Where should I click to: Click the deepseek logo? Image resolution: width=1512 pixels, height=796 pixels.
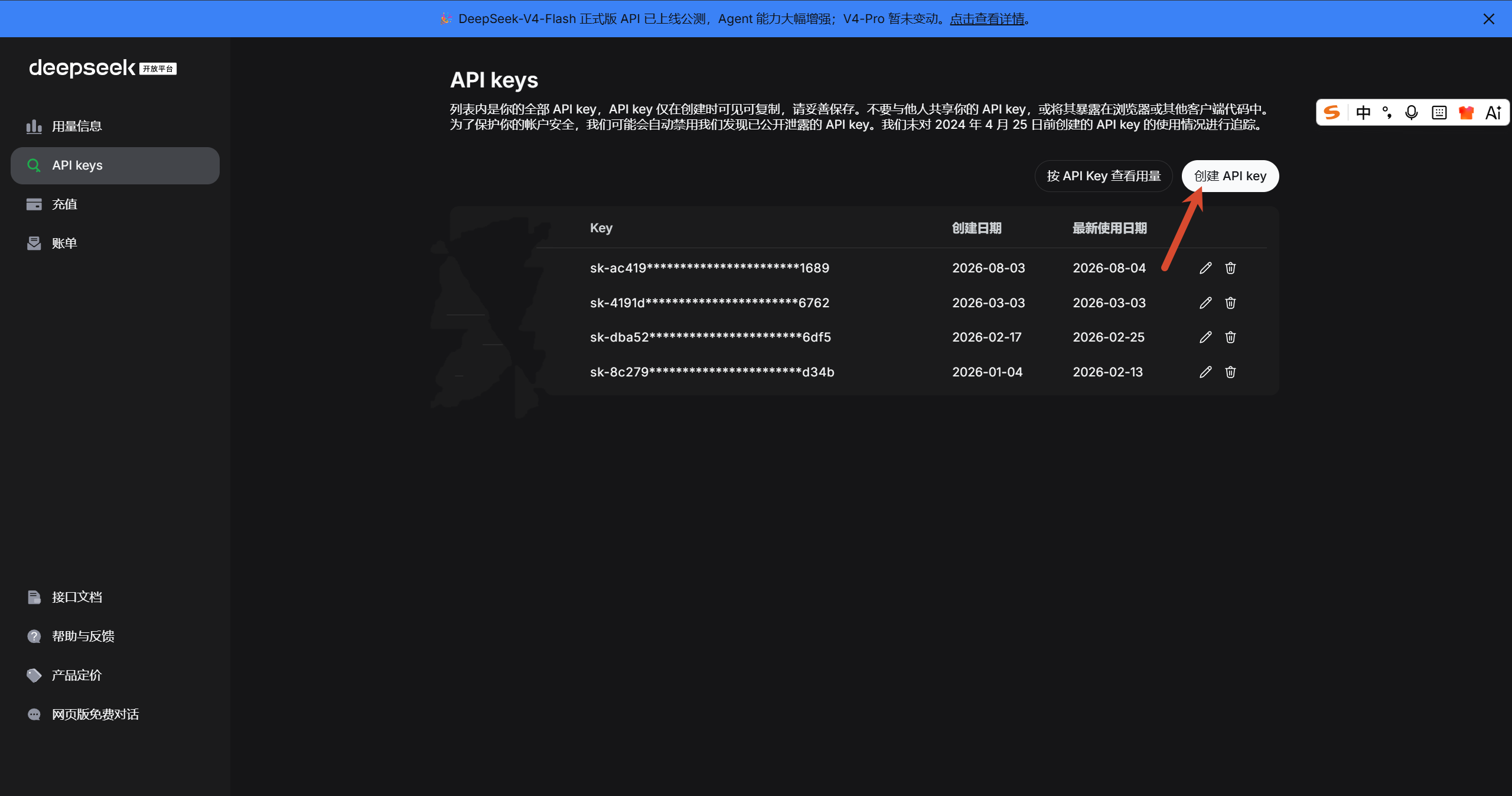click(103, 69)
